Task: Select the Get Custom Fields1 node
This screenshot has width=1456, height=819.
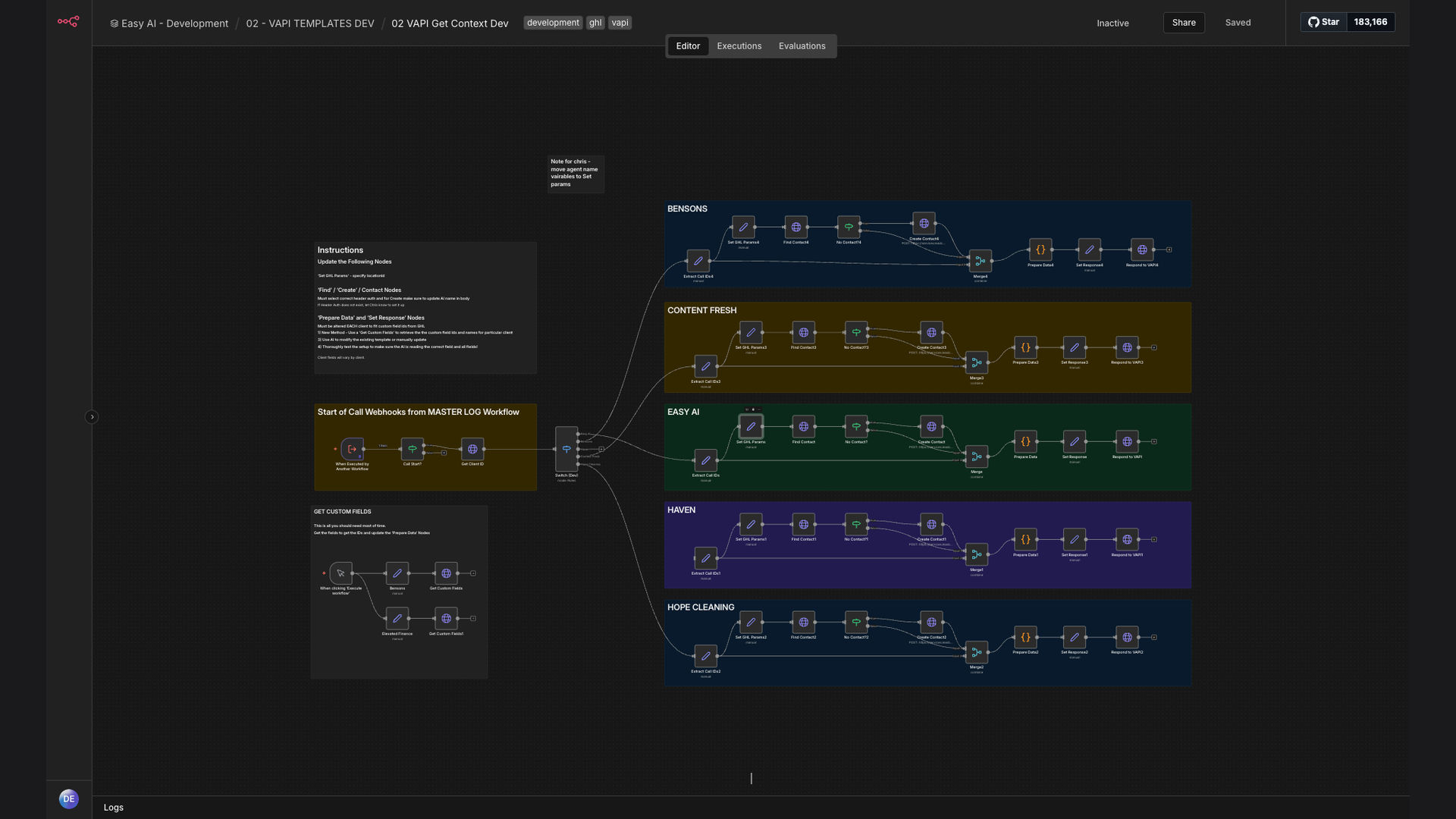Action: pos(446,619)
